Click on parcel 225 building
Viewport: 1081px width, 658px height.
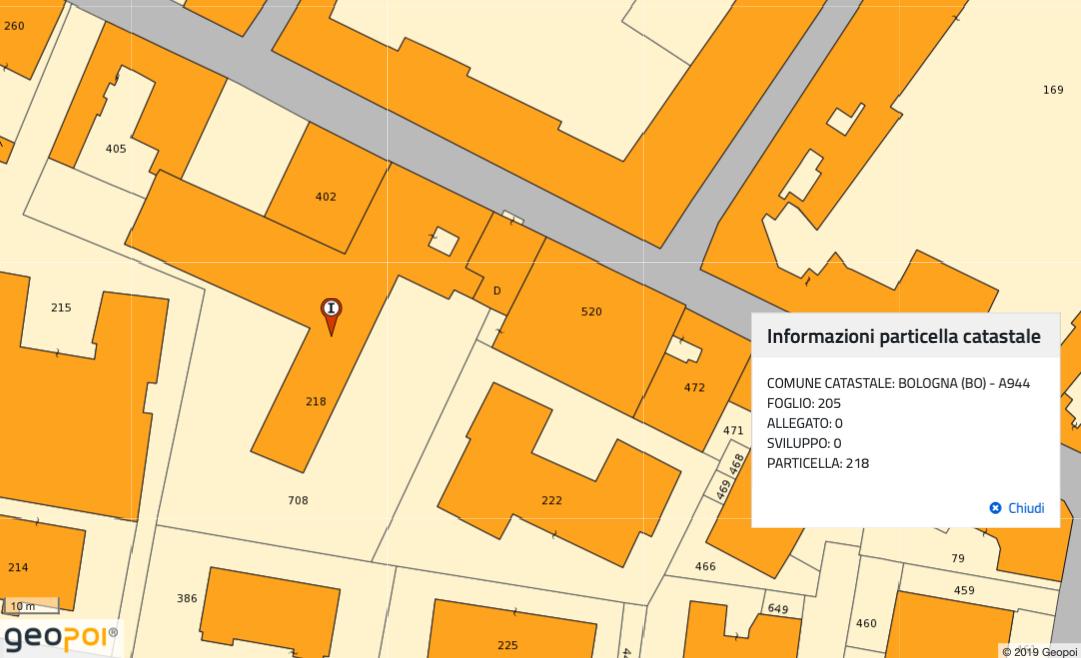(x=508, y=645)
